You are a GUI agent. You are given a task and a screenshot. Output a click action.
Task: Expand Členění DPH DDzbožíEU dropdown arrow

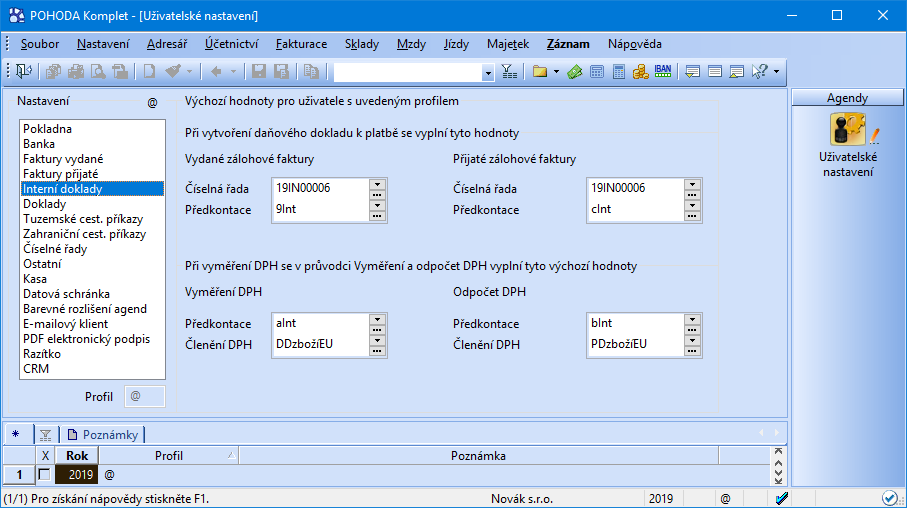coord(377,340)
